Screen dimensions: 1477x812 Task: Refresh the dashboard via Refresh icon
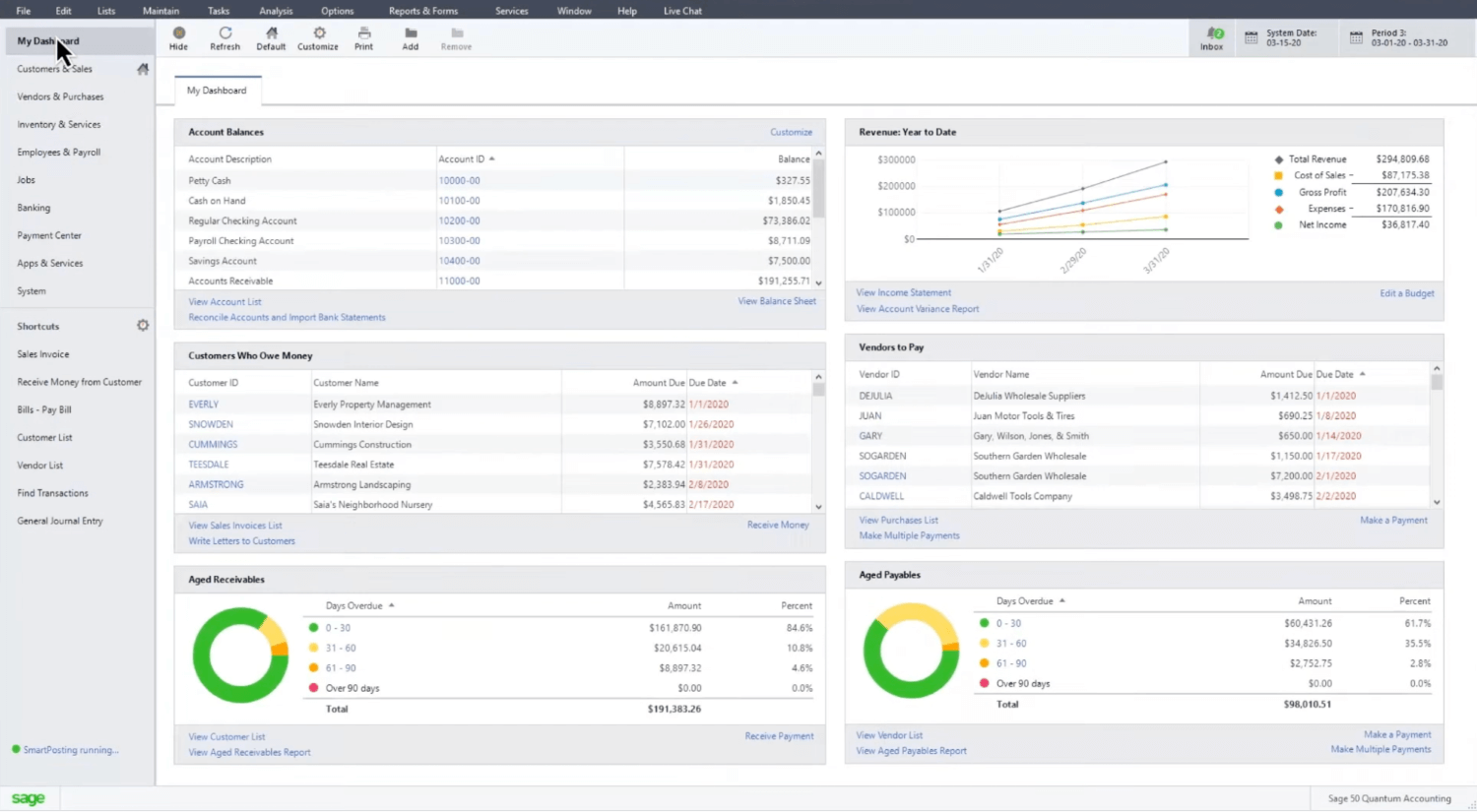225,33
